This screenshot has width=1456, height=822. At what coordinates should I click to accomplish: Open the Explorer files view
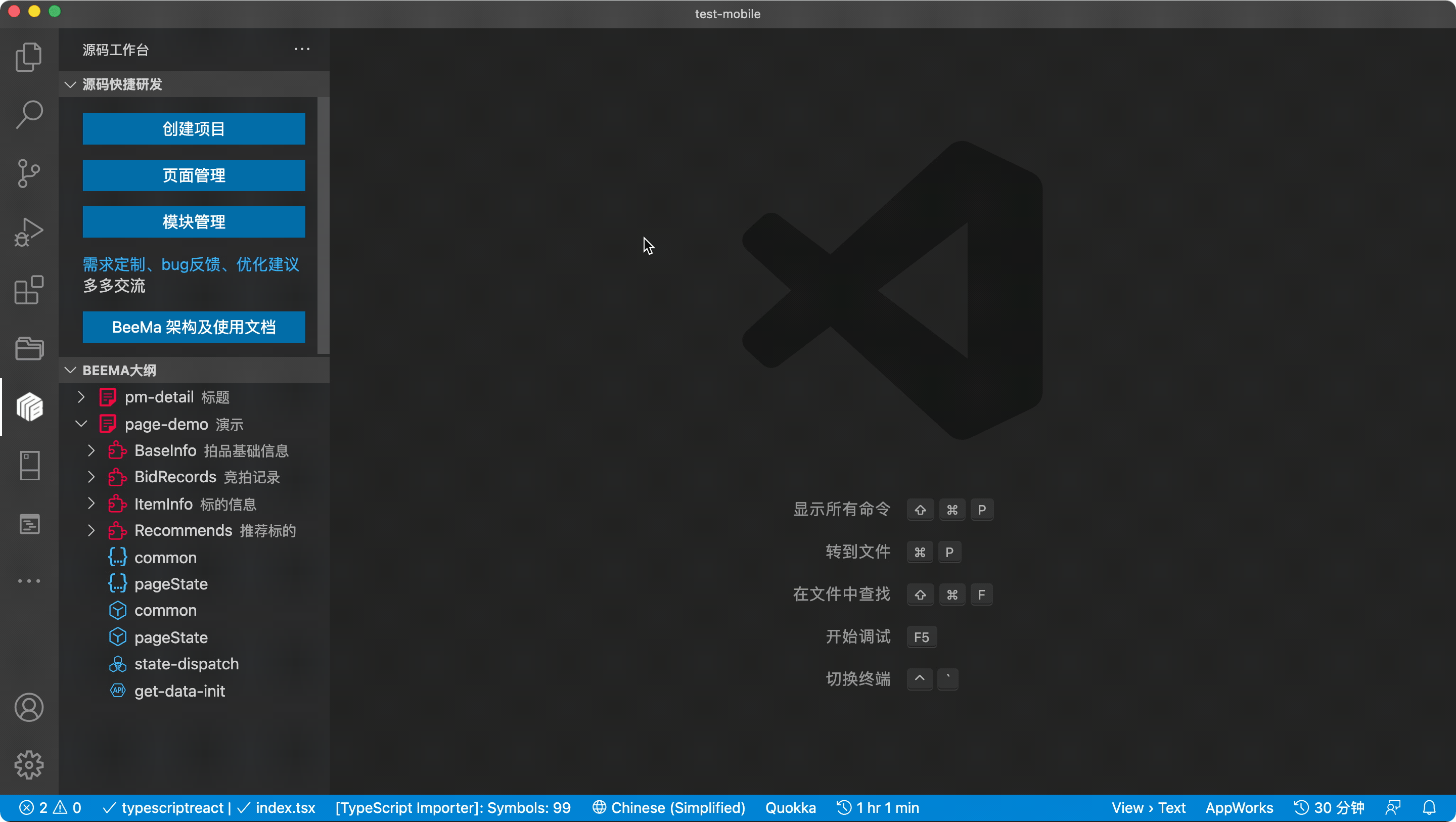pyautogui.click(x=29, y=57)
